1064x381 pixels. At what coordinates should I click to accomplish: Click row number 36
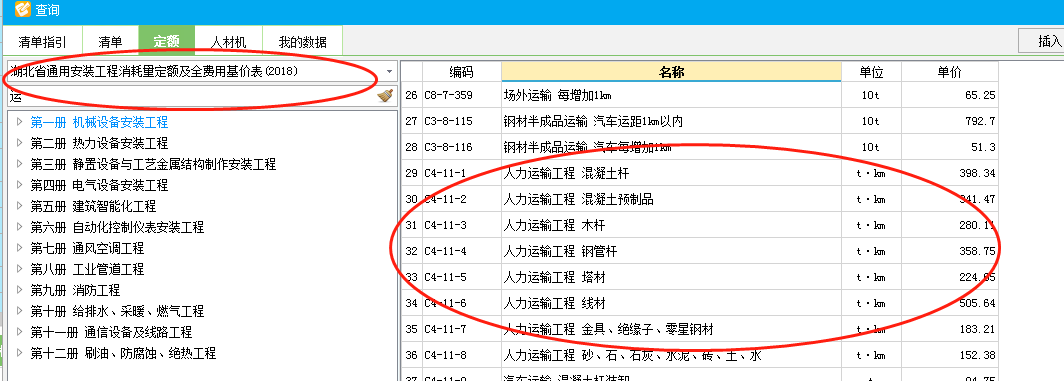pyautogui.click(x=411, y=355)
